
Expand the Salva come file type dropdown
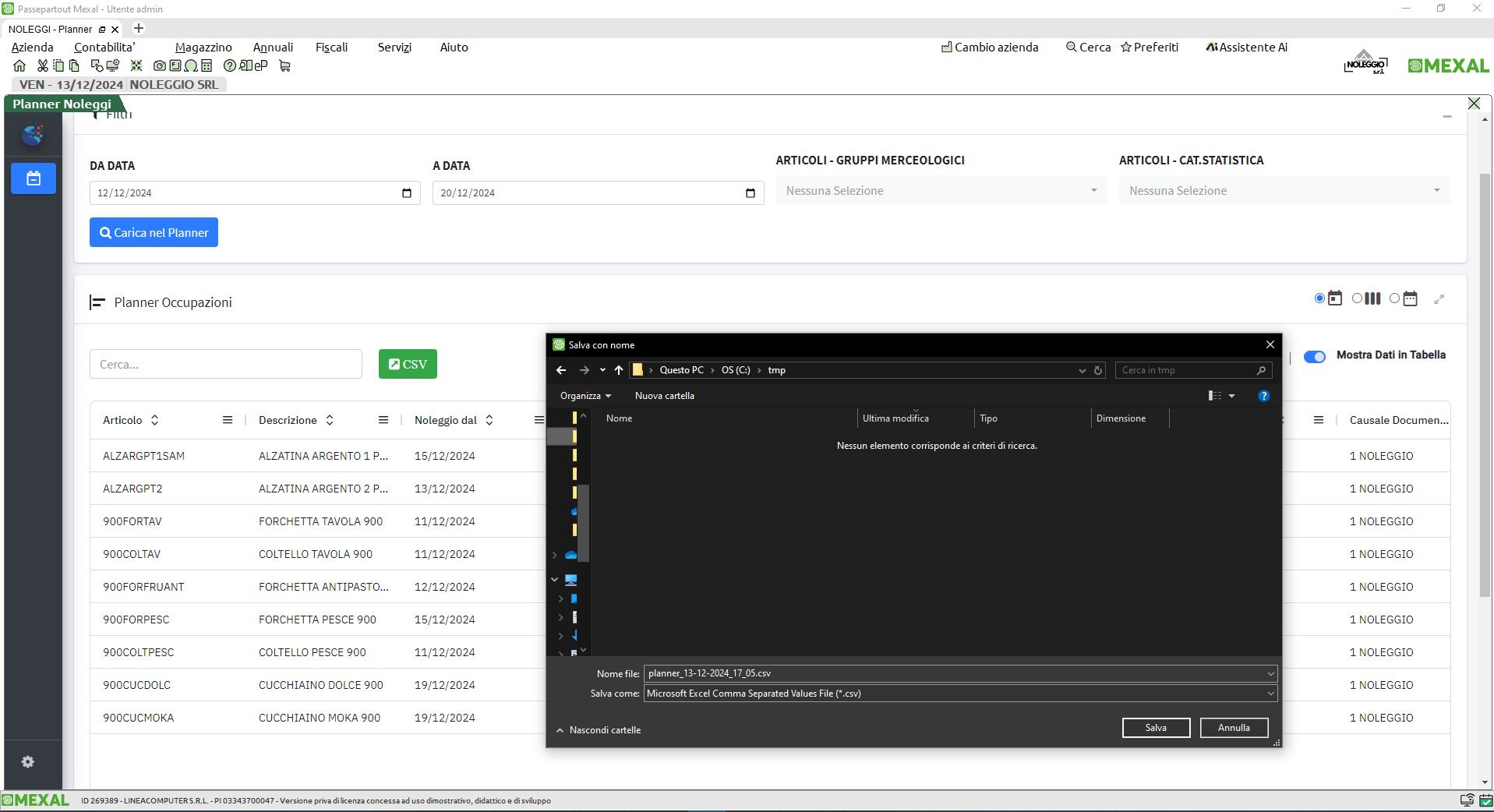[x=1270, y=694]
